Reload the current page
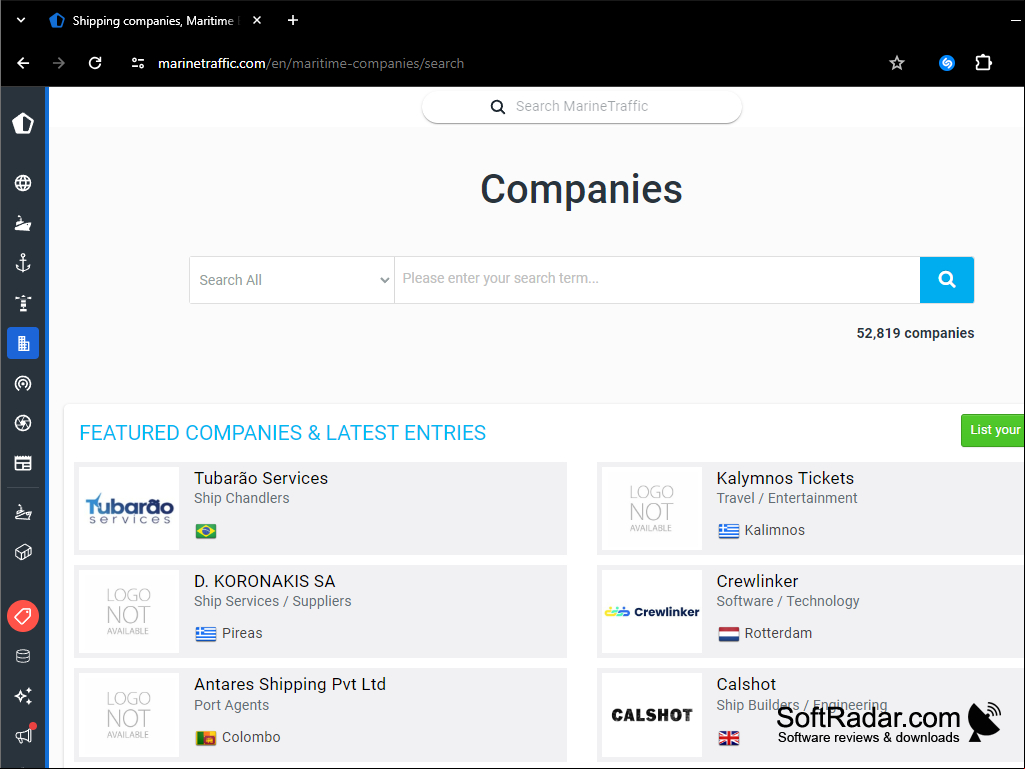 pyautogui.click(x=95, y=63)
